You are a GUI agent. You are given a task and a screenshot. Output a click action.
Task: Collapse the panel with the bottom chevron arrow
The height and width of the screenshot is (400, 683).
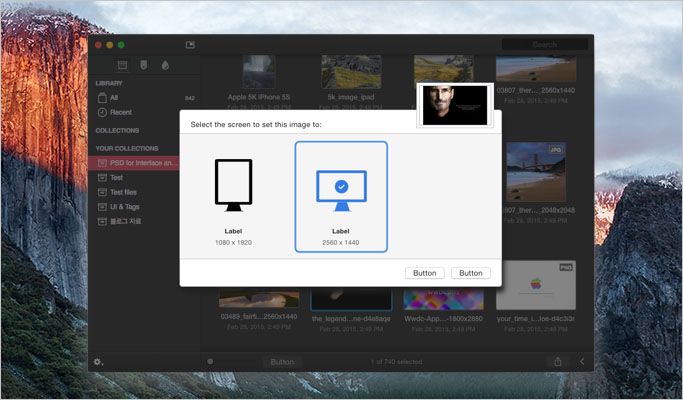582,361
